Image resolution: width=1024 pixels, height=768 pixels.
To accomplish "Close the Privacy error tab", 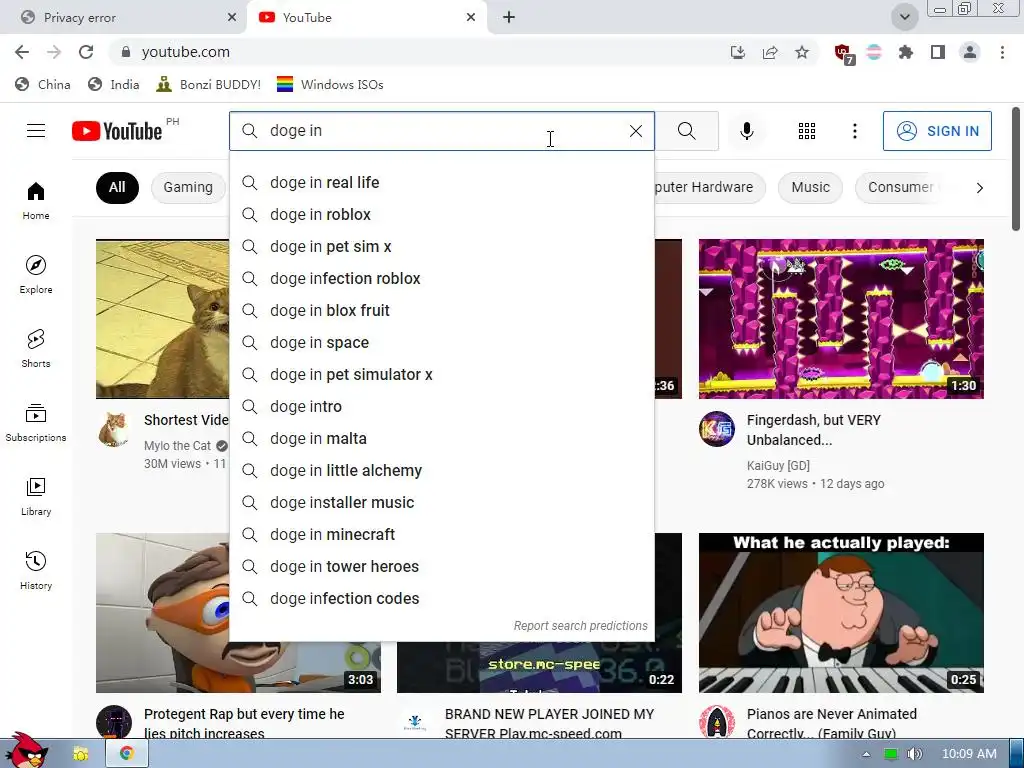I will 232,18.
